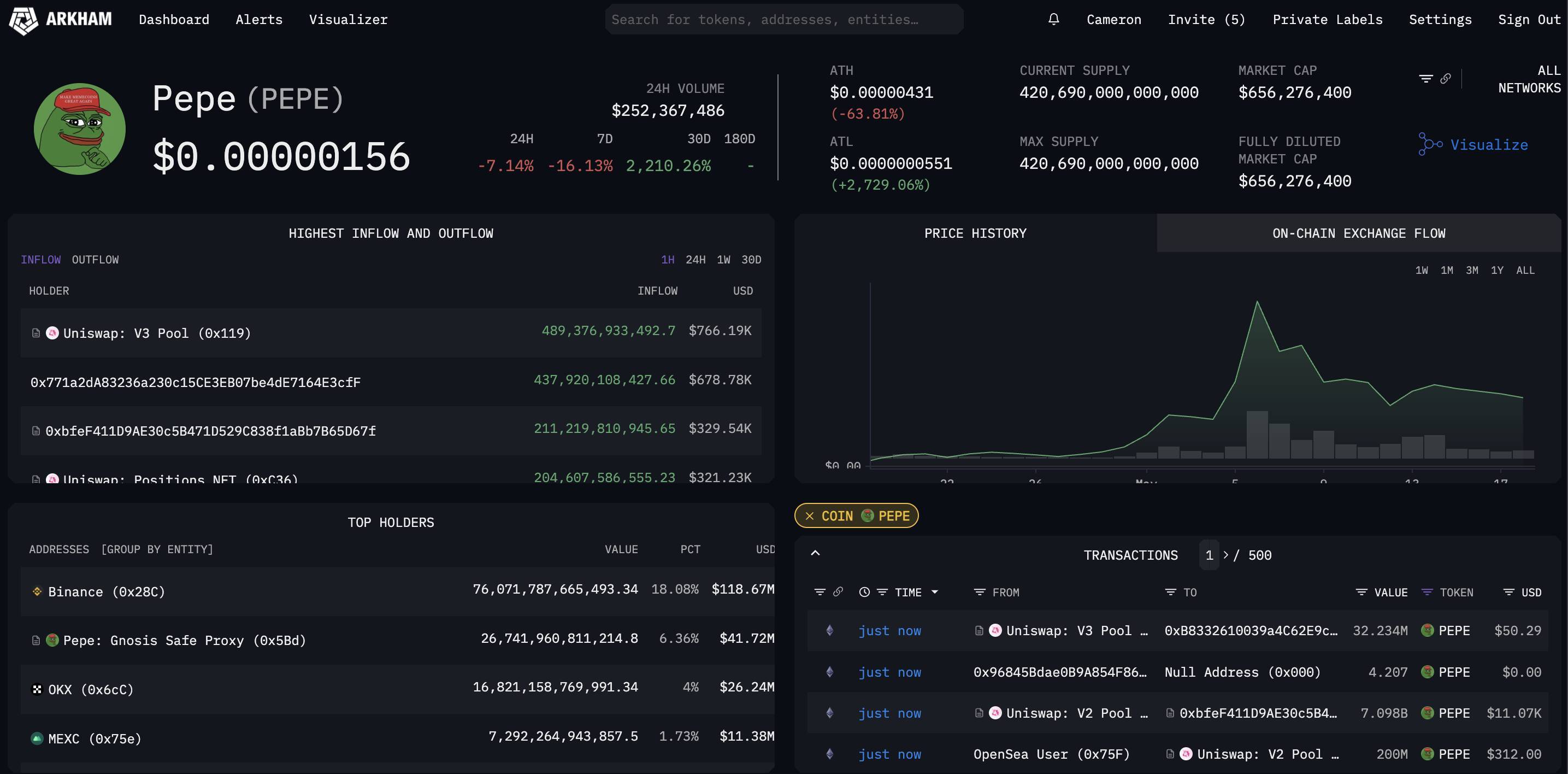Click the MEXC logo in Top Holders
This screenshot has height=774, width=1568.
[37, 738]
